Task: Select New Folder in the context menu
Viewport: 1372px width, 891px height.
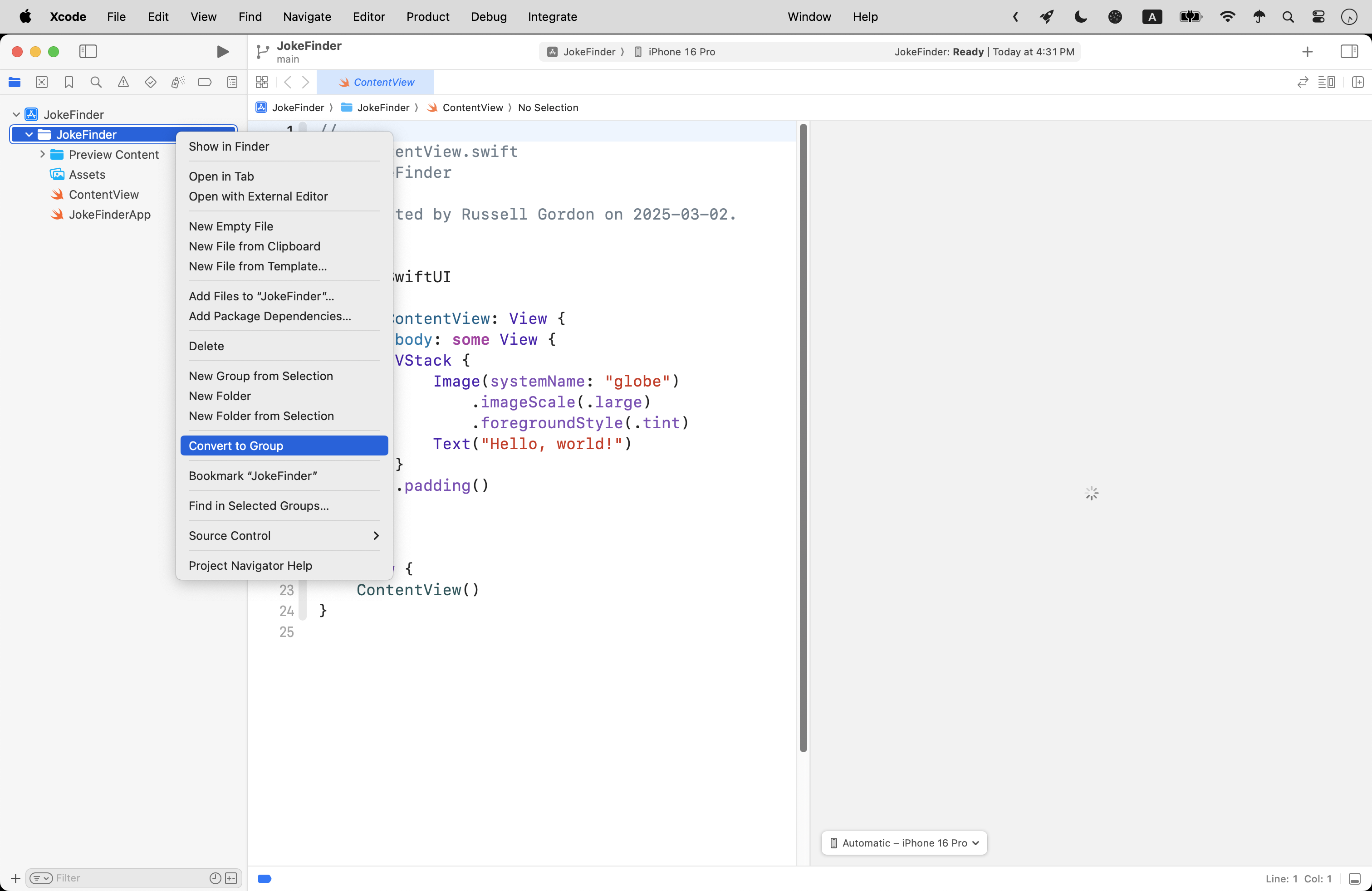Action: (220, 396)
